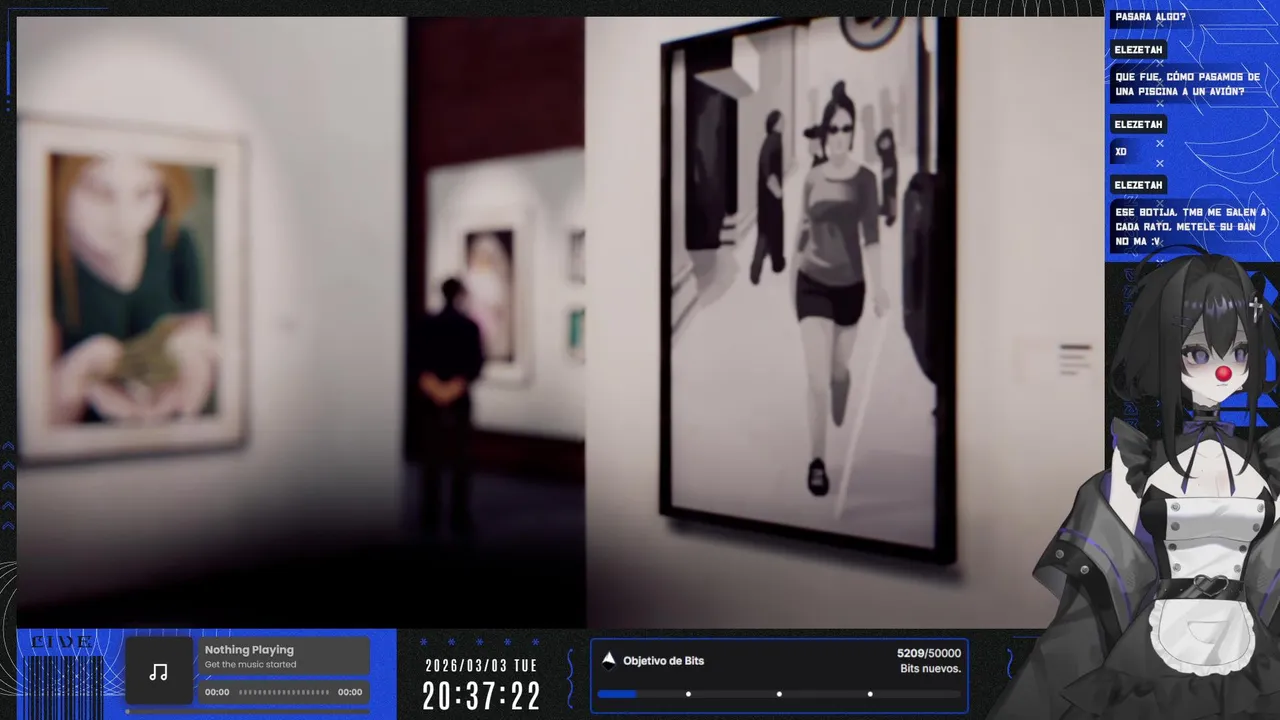Click the chat message about "UNA PISCINA A UN AVIÓN"
Screen dimensions: 1280x720
(1187, 84)
